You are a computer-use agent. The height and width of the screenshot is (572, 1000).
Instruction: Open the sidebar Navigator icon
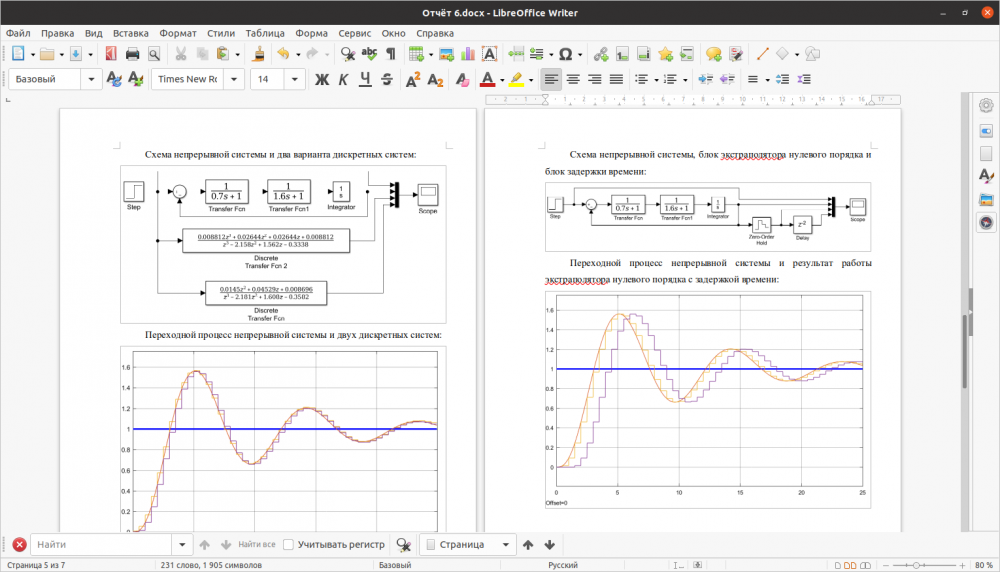pyautogui.click(x=986, y=223)
